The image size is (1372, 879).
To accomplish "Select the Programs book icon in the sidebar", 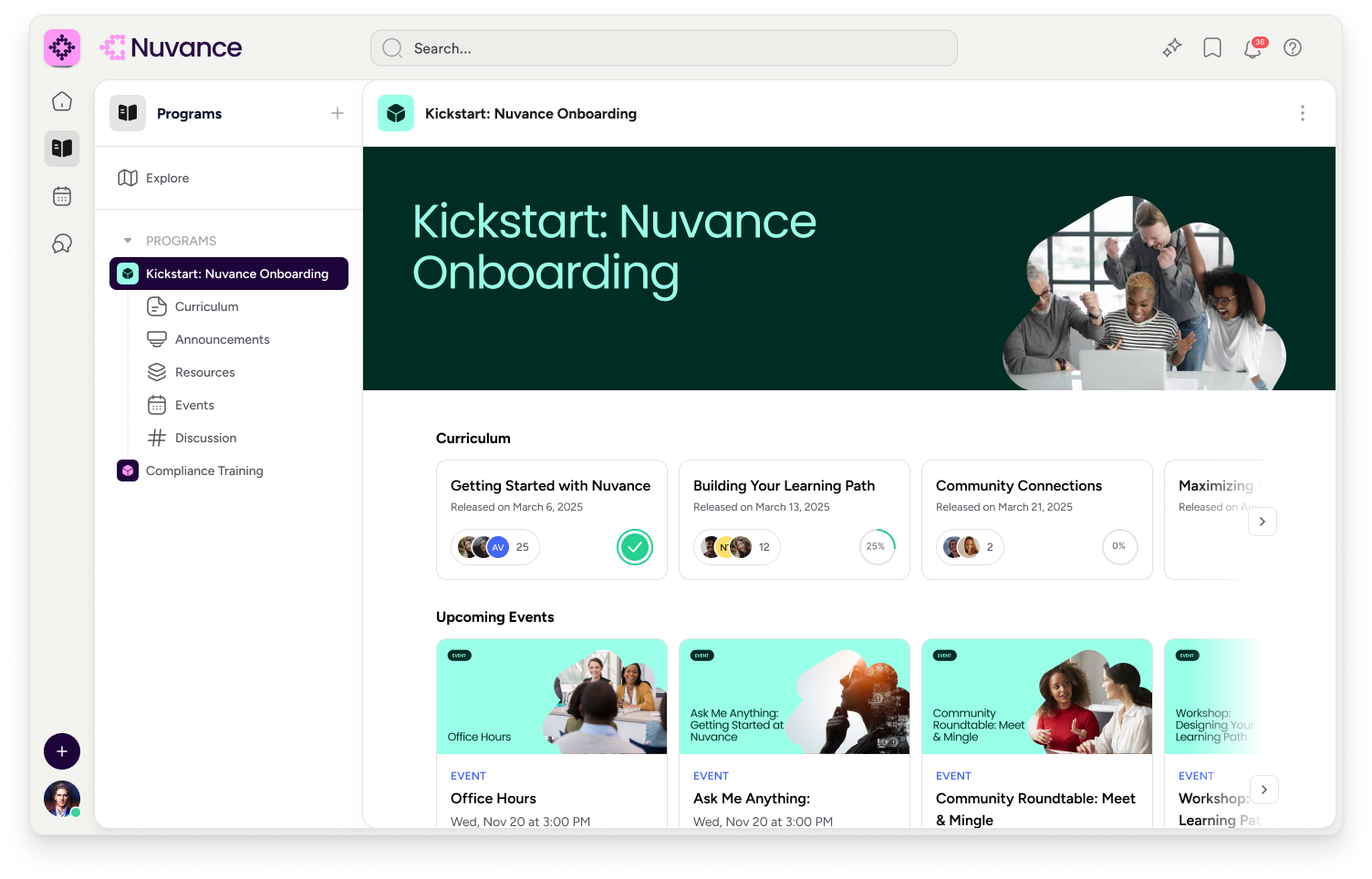I will point(61,149).
